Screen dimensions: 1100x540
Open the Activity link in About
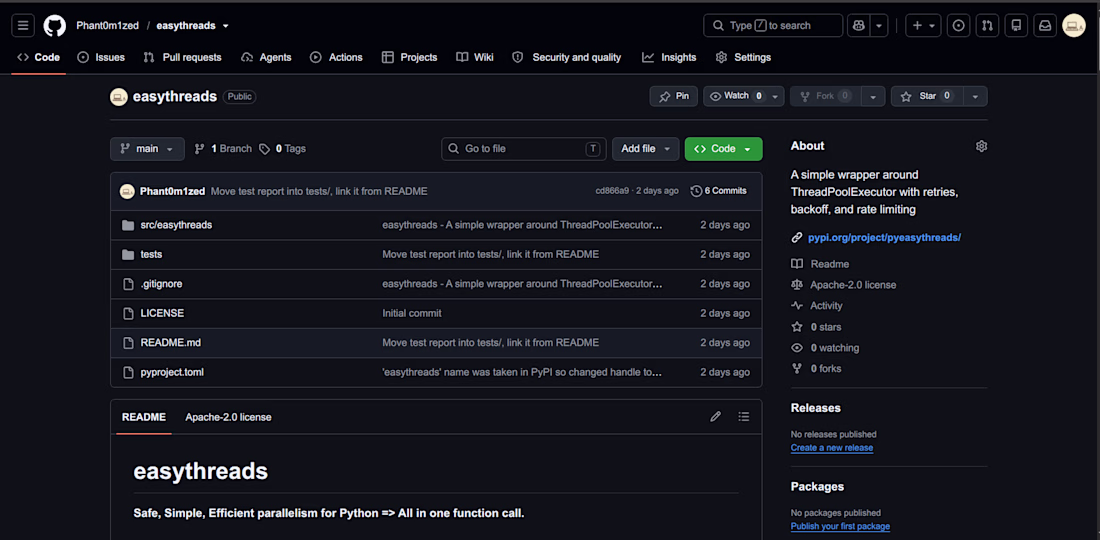point(826,306)
